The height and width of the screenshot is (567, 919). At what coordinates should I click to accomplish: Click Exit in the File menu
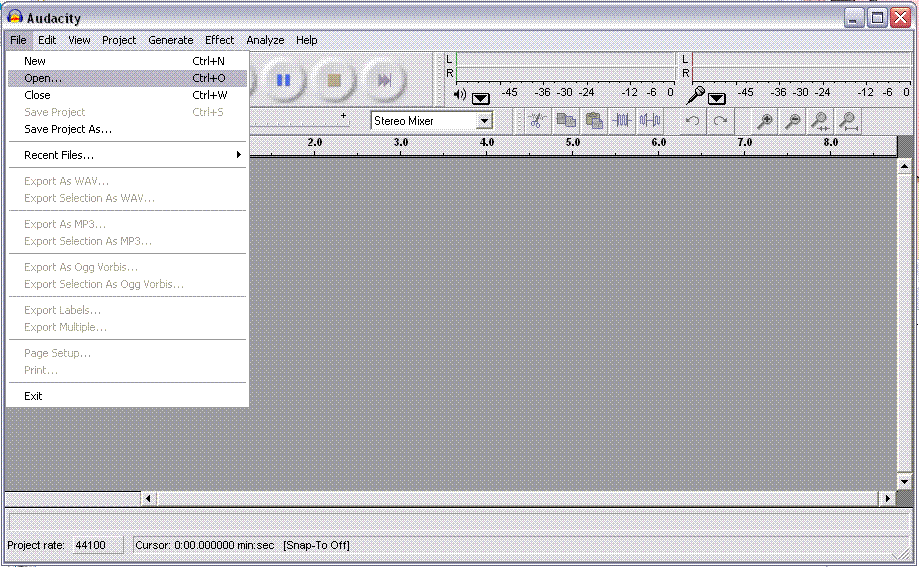[34, 396]
